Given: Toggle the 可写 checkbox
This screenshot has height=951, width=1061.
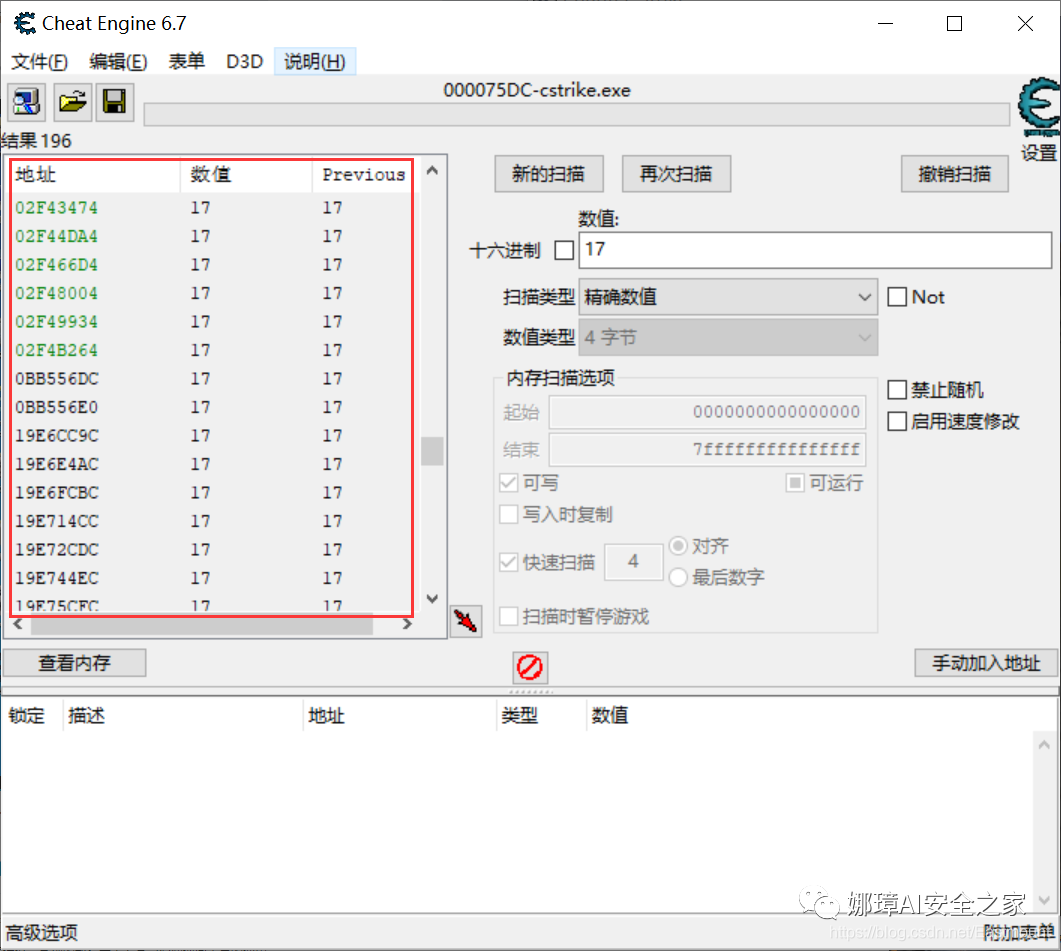Looking at the screenshot, I should [508, 483].
